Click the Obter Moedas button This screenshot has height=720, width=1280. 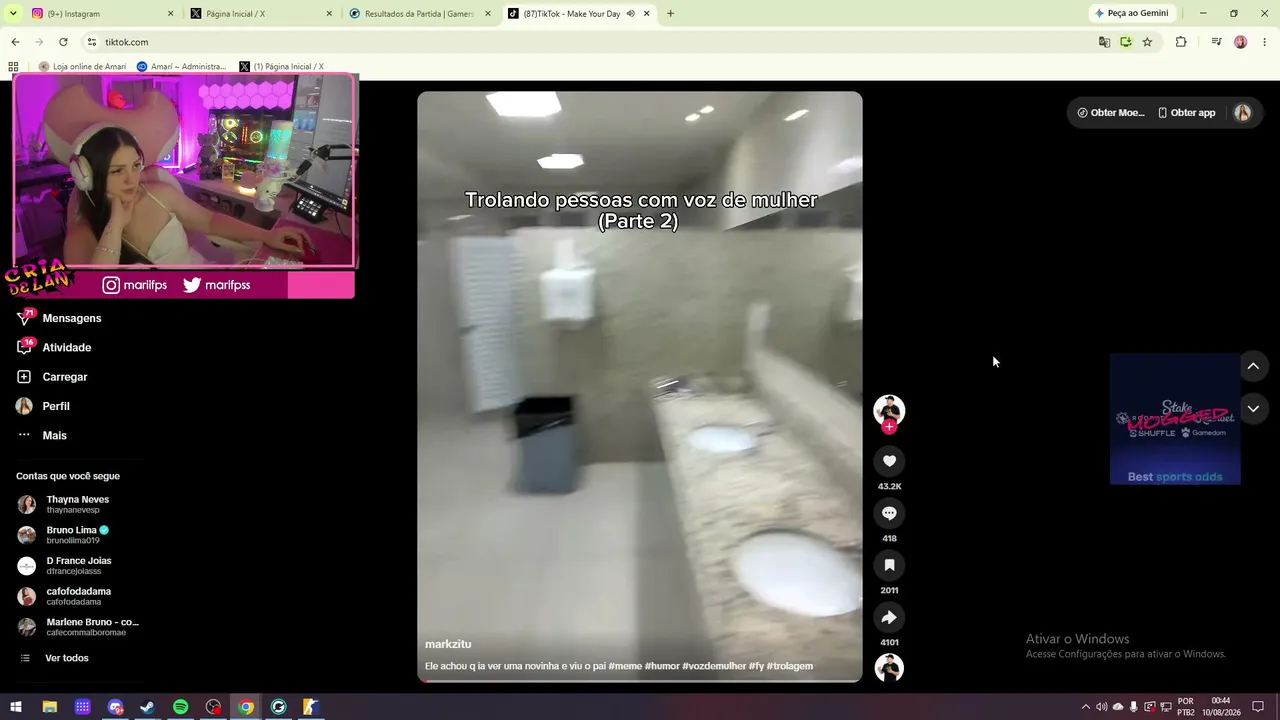tap(1110, 113)
